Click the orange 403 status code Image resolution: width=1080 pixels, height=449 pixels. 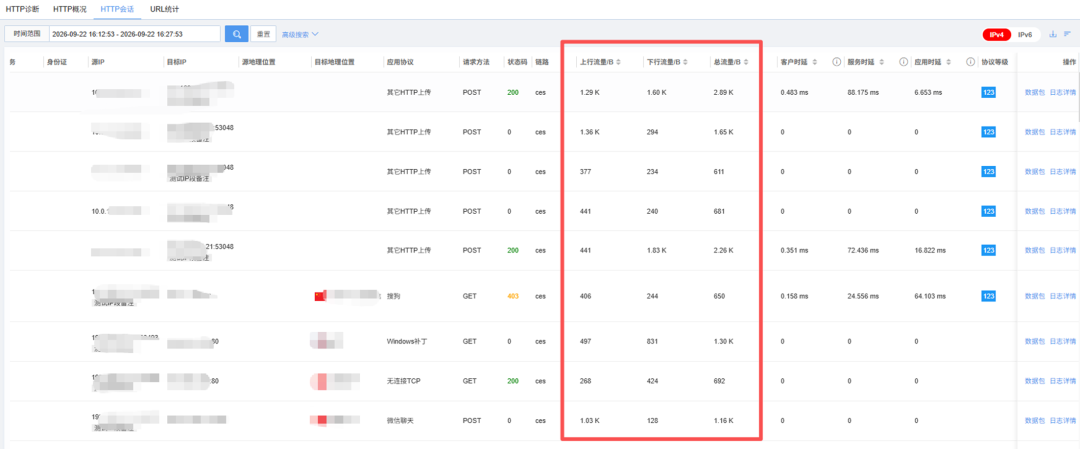(x=513, y=296)
